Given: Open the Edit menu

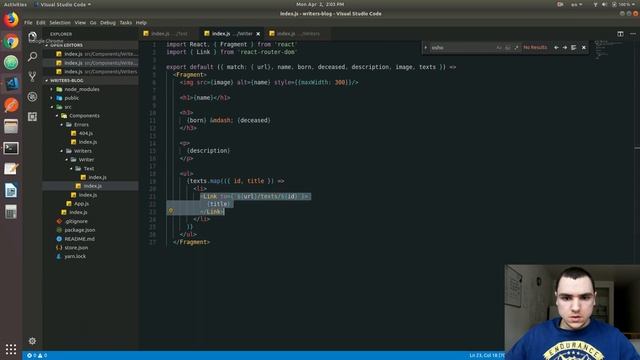Looking at the screenshot, I should pyautogui.click(x=41, y=23).
